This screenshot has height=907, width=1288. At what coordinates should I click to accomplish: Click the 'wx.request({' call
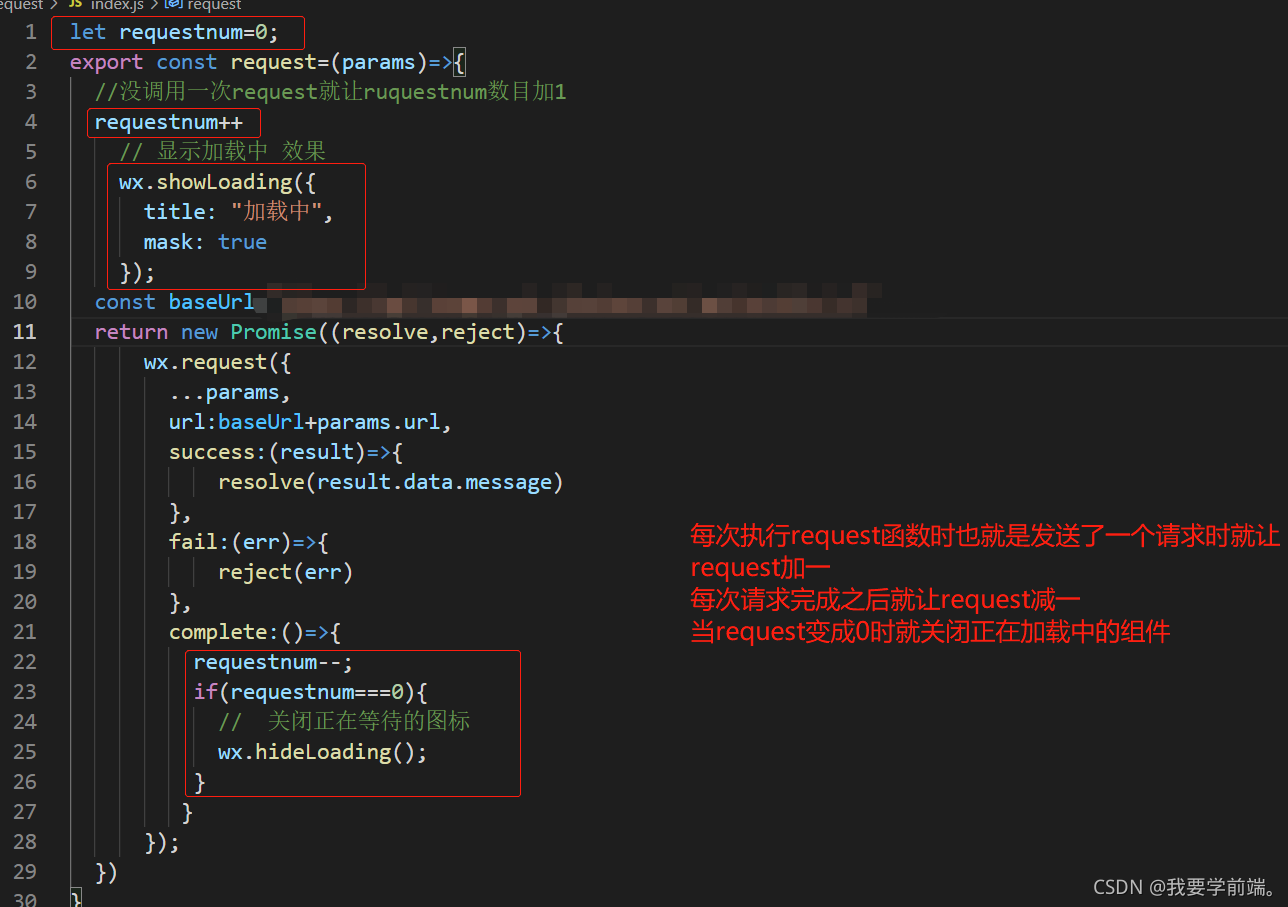coord(217,362)
